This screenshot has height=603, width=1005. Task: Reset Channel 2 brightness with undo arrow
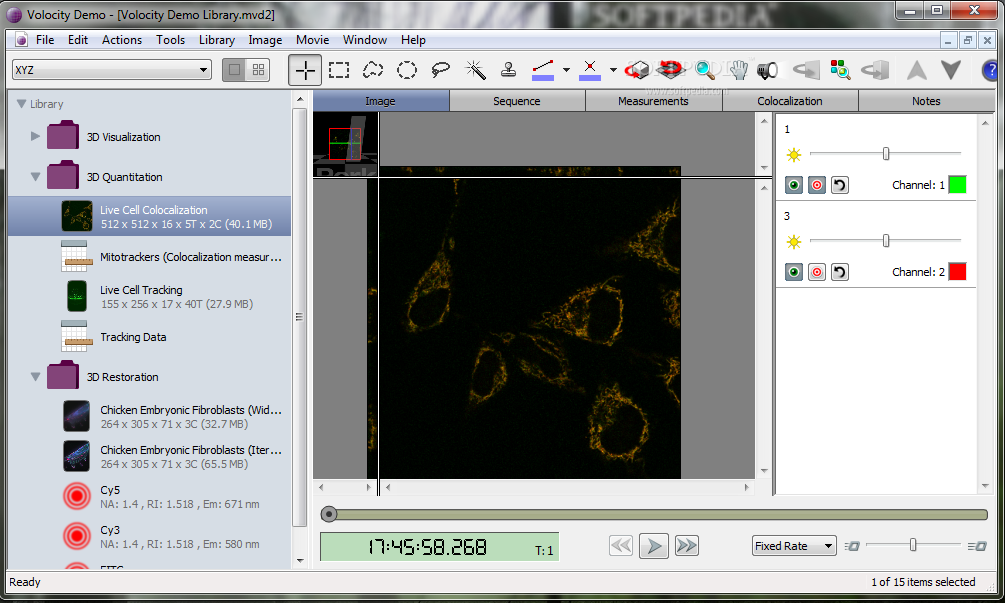840,272
